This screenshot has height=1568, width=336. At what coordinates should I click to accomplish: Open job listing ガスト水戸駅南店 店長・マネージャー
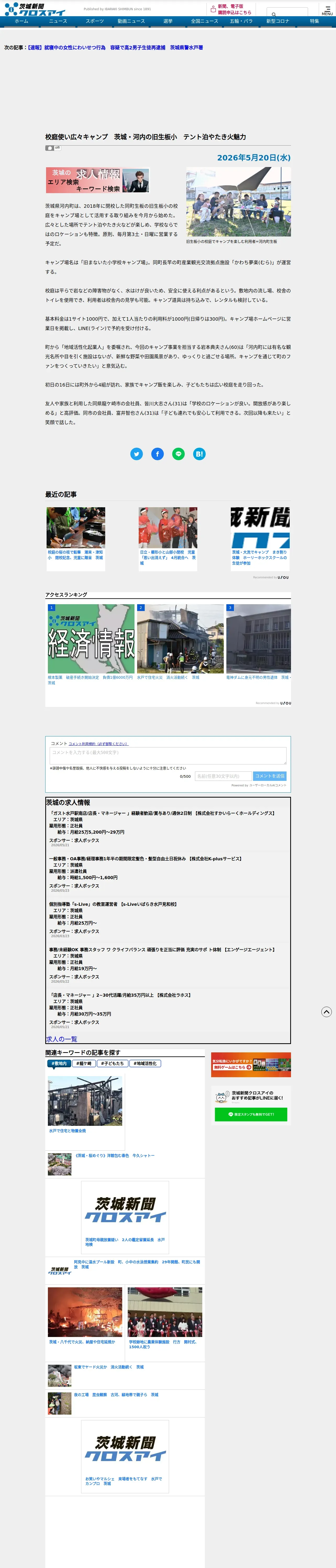162,813
